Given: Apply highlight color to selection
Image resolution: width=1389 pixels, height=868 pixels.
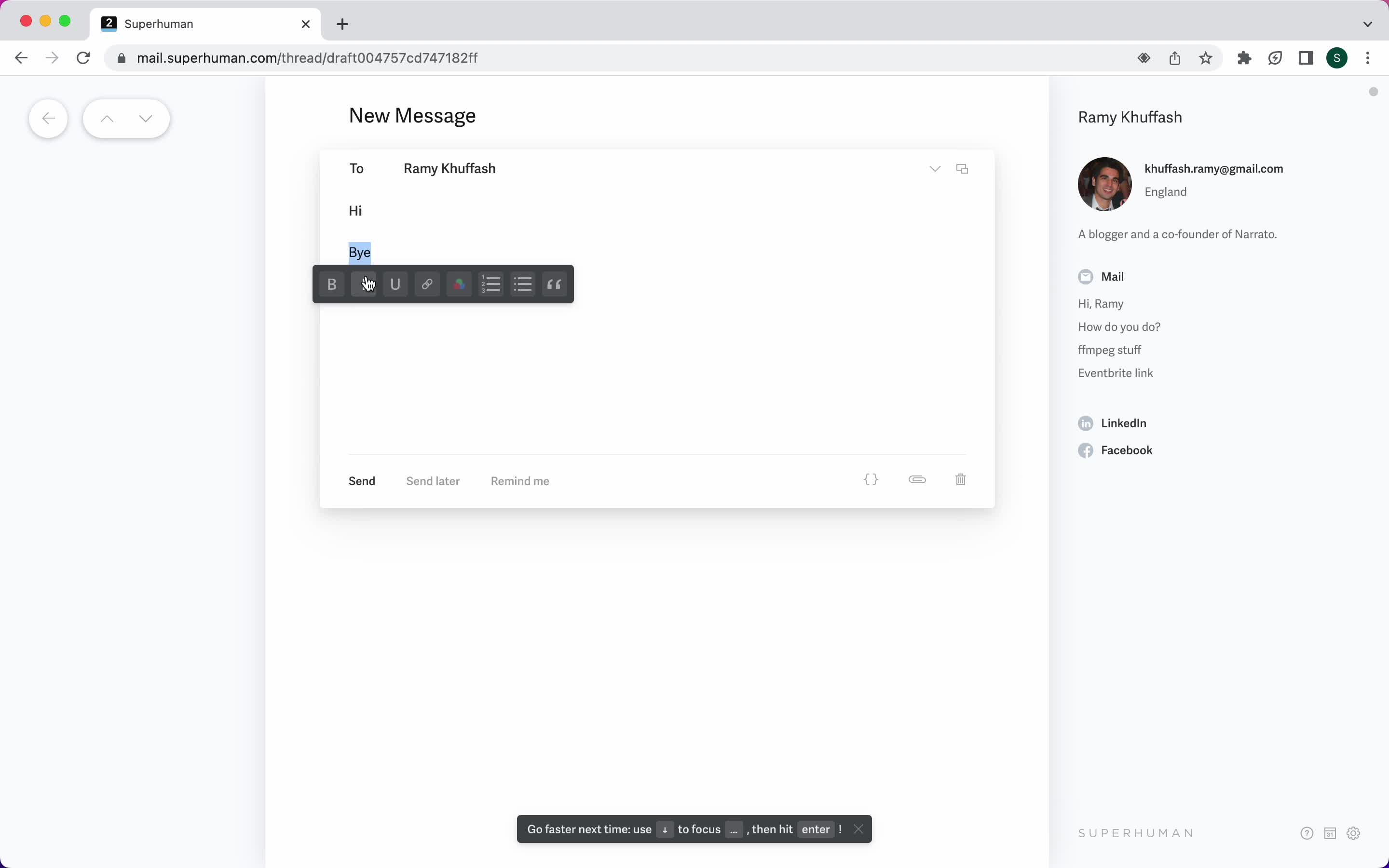Looking at the screenshot, I should [459, 284].
